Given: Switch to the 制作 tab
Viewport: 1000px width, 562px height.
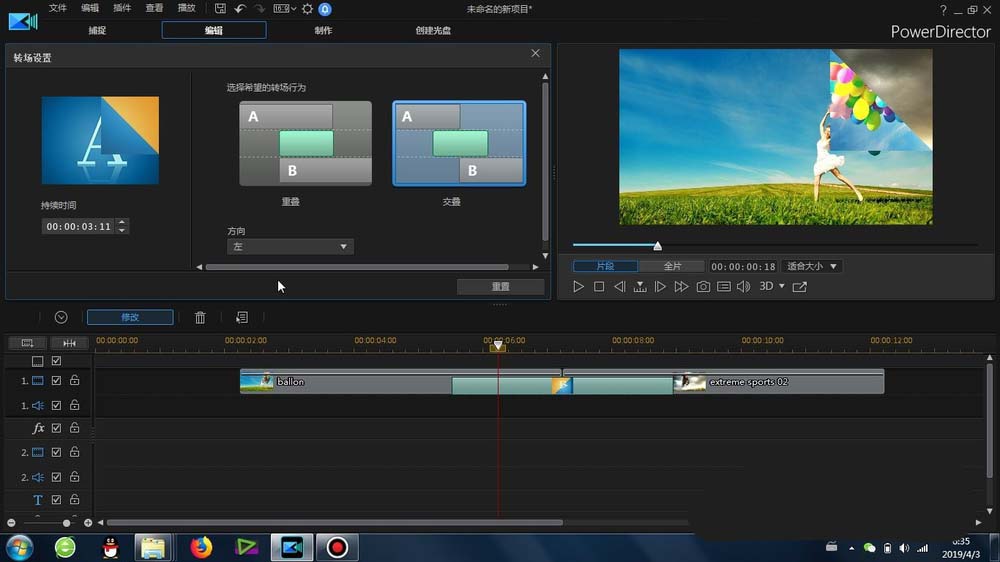Looking at the screenshot, I should [323, 30].
